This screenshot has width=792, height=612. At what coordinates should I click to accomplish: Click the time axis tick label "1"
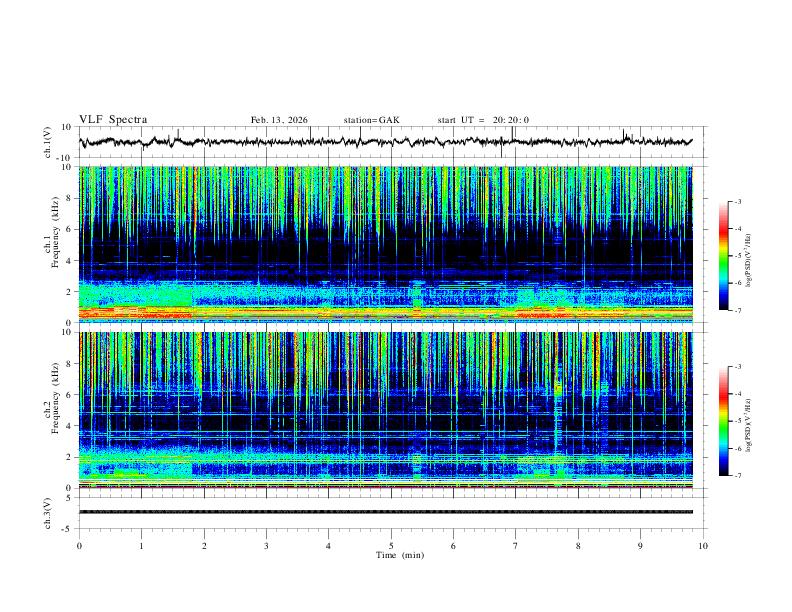(141, 546)
